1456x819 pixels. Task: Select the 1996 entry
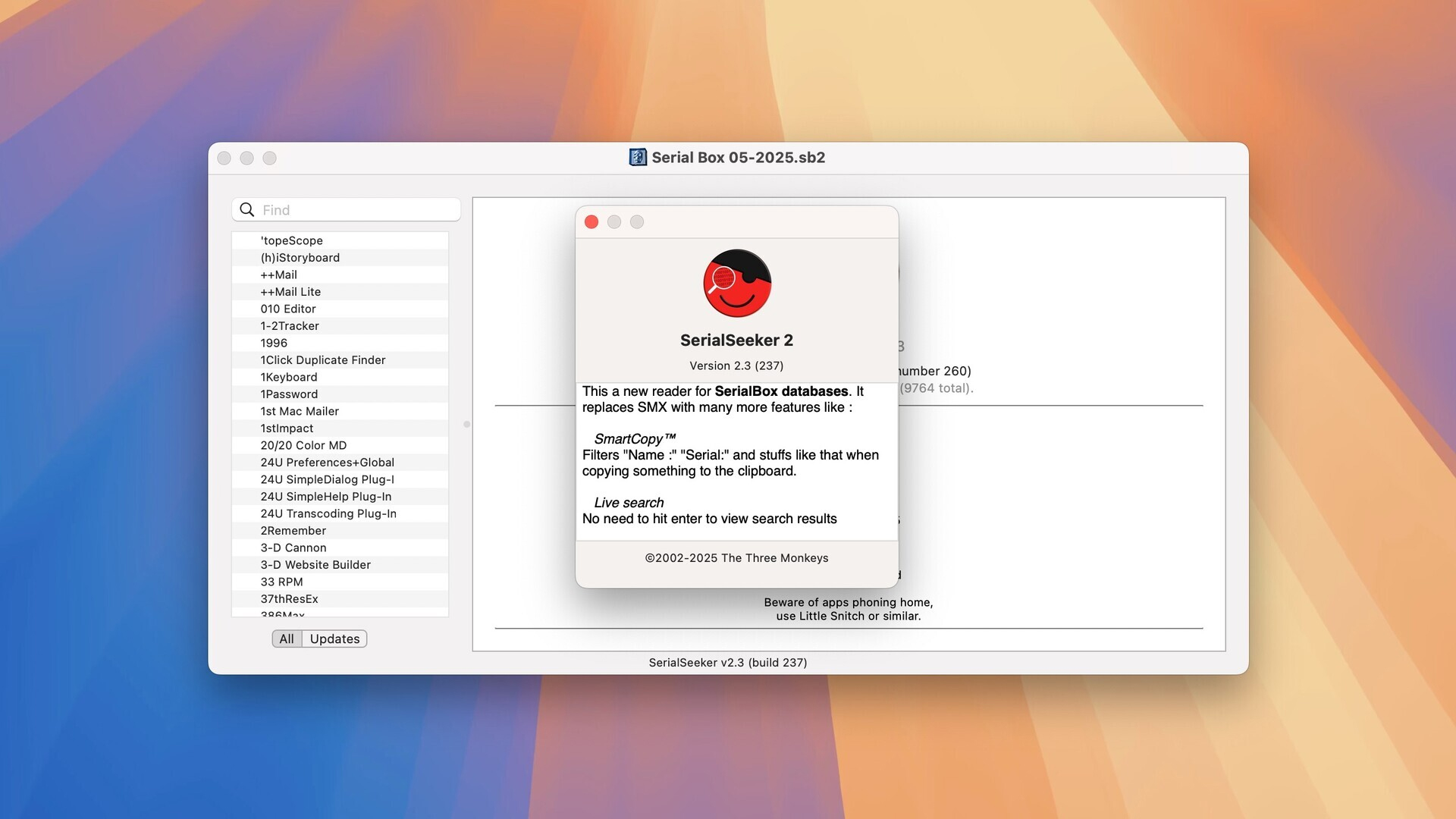coord(340,343)
